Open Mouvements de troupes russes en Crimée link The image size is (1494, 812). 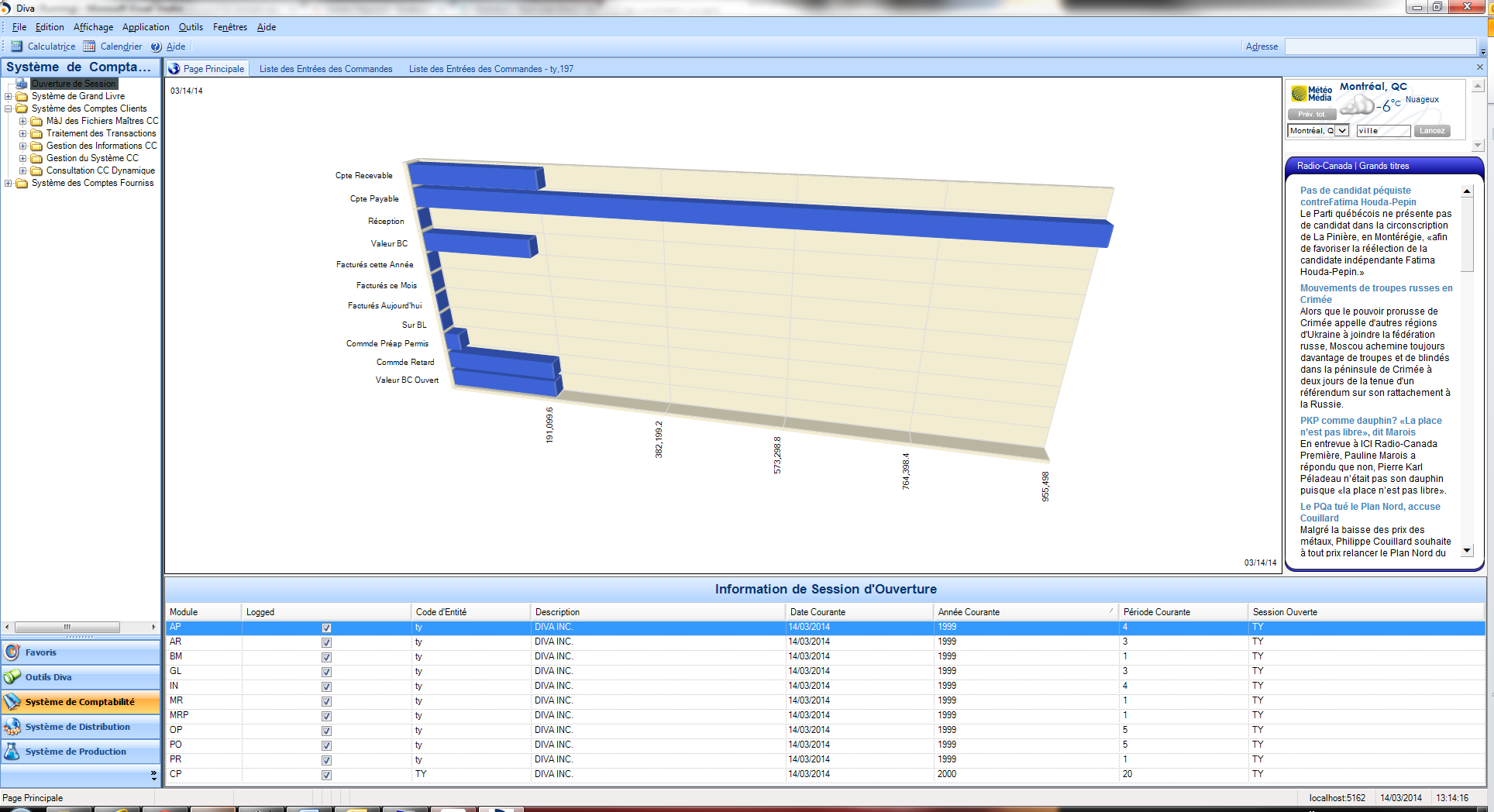1376,294
